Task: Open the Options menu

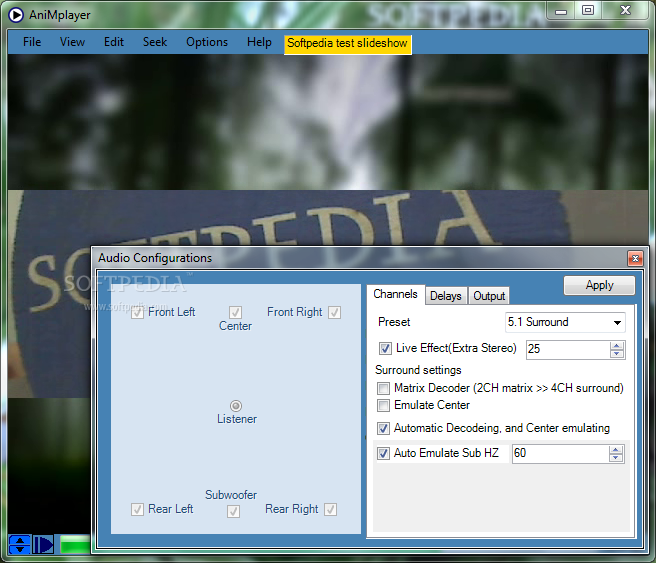Action: click(207, 42)
